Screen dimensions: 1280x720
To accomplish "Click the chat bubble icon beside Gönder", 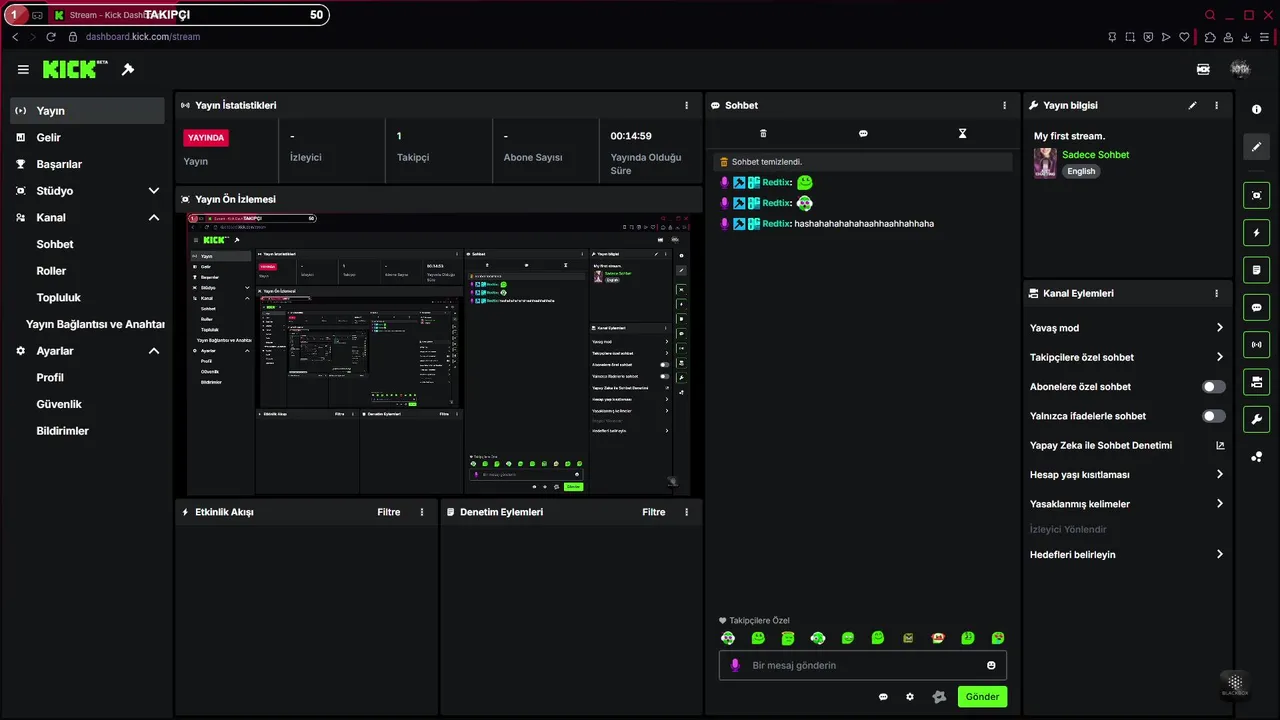I will pyautogui.click(x=883, y=697).
